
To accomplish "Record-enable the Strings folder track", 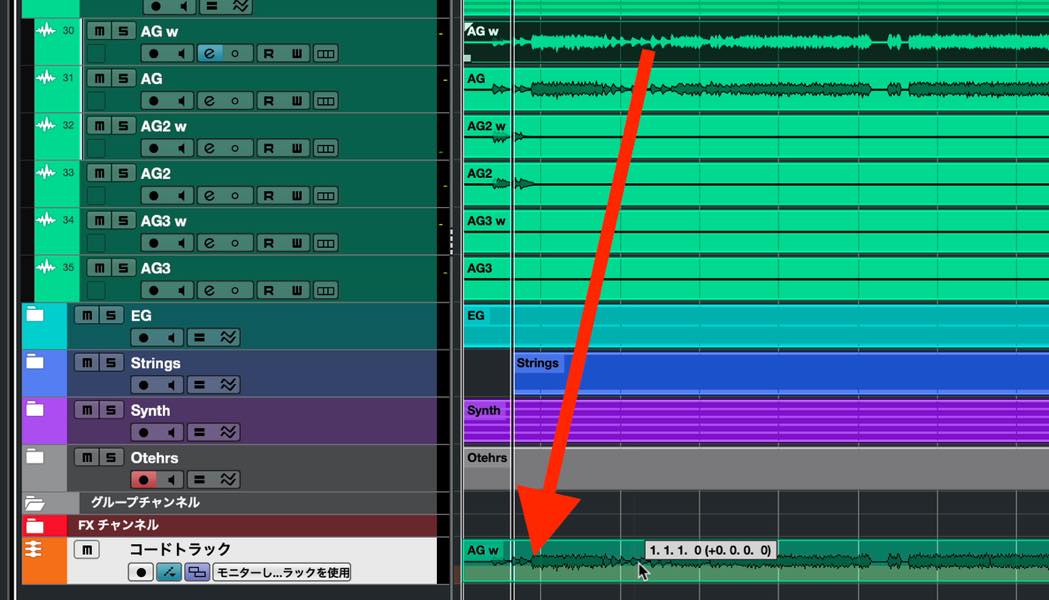I will pyautogui.click(x=143, y=385).
